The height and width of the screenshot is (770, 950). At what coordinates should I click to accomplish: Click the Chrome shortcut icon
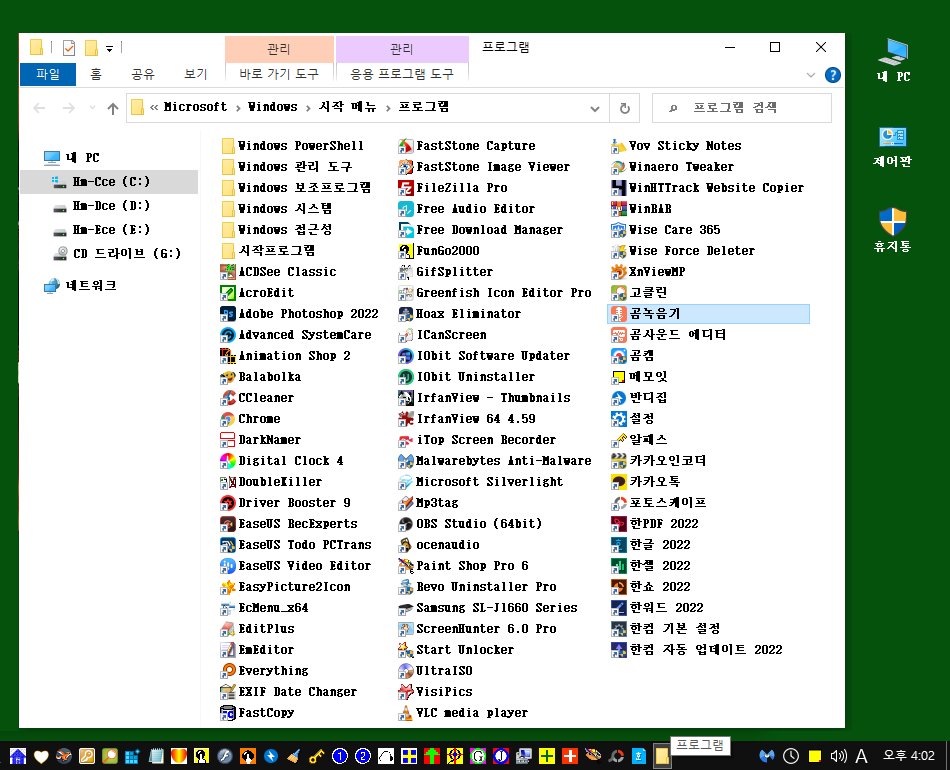point(228,419)
